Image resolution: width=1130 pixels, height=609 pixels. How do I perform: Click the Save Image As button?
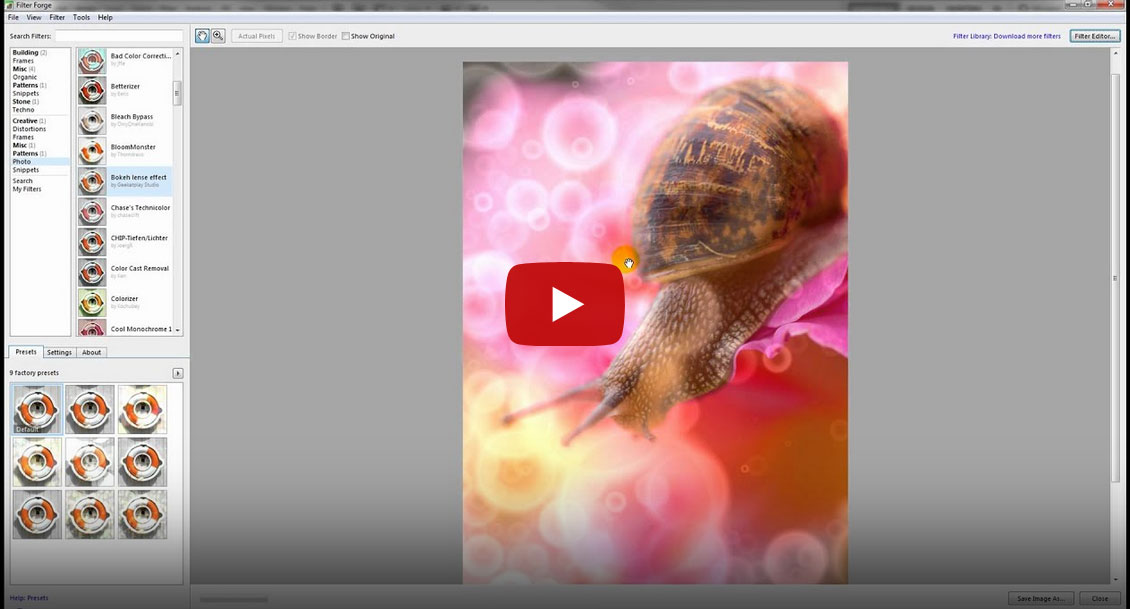pos(1040,598)
